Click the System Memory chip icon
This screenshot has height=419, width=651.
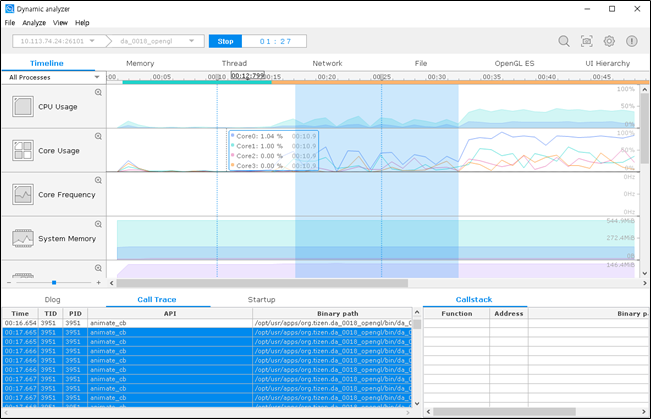(x=22, y=239)
